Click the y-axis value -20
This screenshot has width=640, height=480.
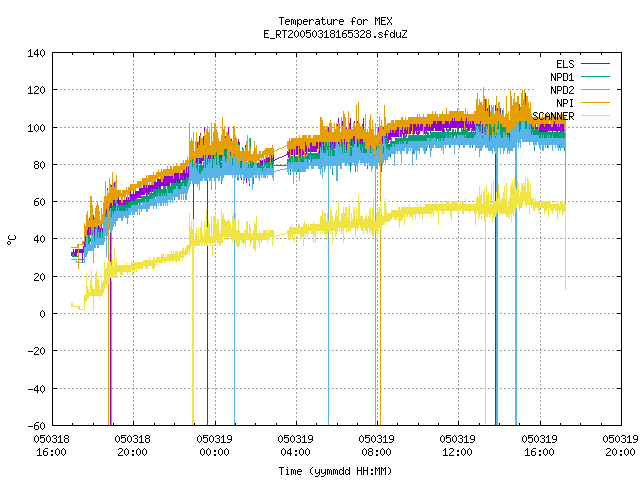click(36, 351)
